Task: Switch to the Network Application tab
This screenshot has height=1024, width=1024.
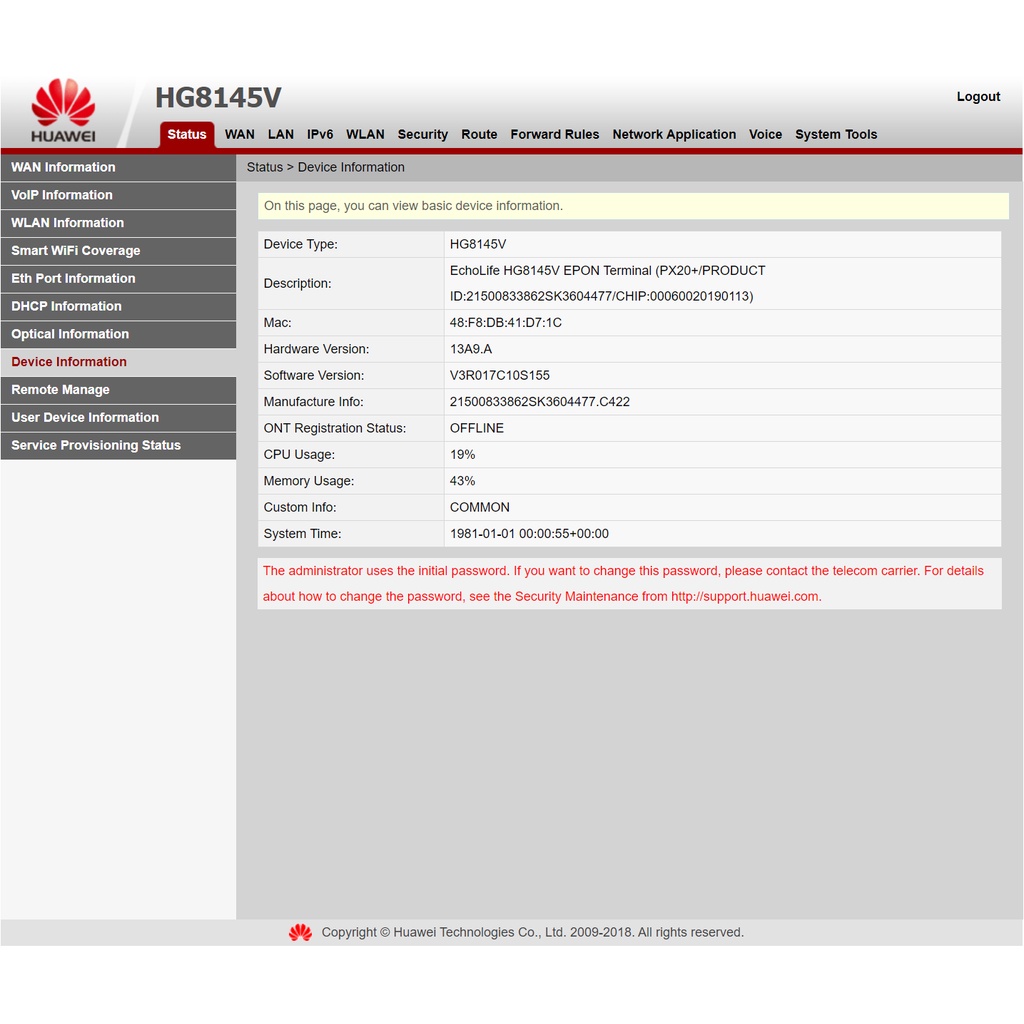Action: pos(673,135)
